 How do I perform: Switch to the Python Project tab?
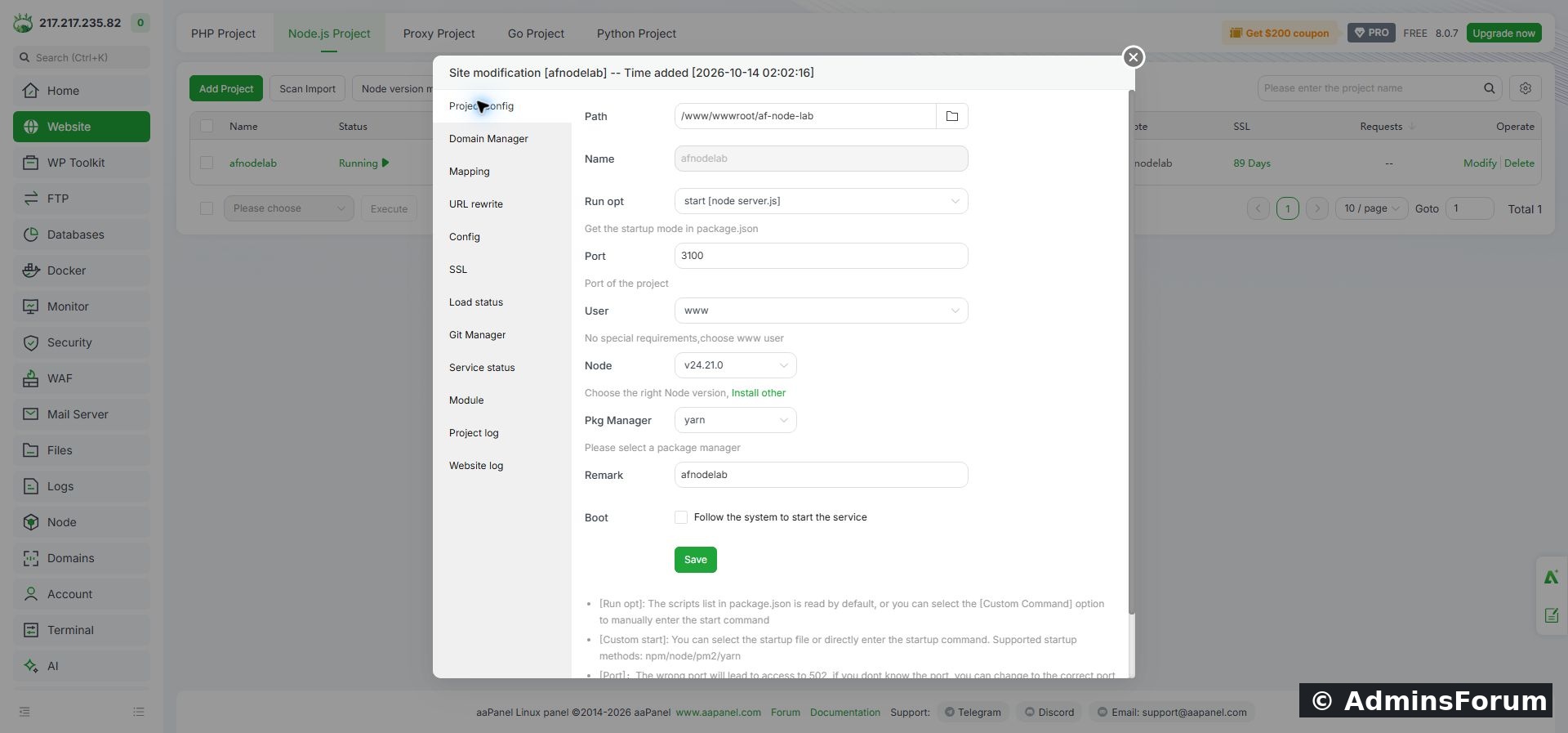636,34
